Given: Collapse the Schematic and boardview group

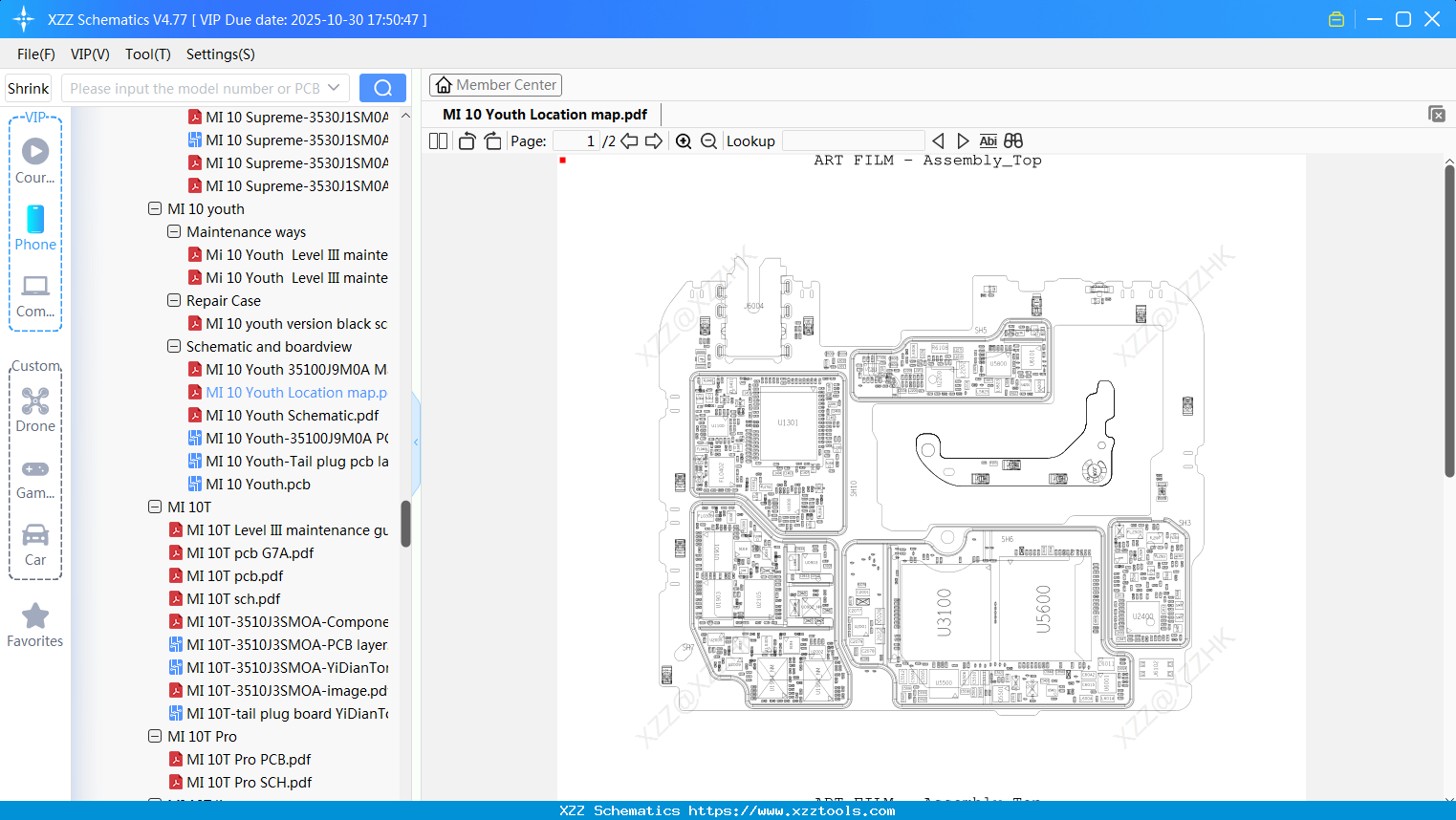Looking at the screenshot, I should (x=174, y=346).
